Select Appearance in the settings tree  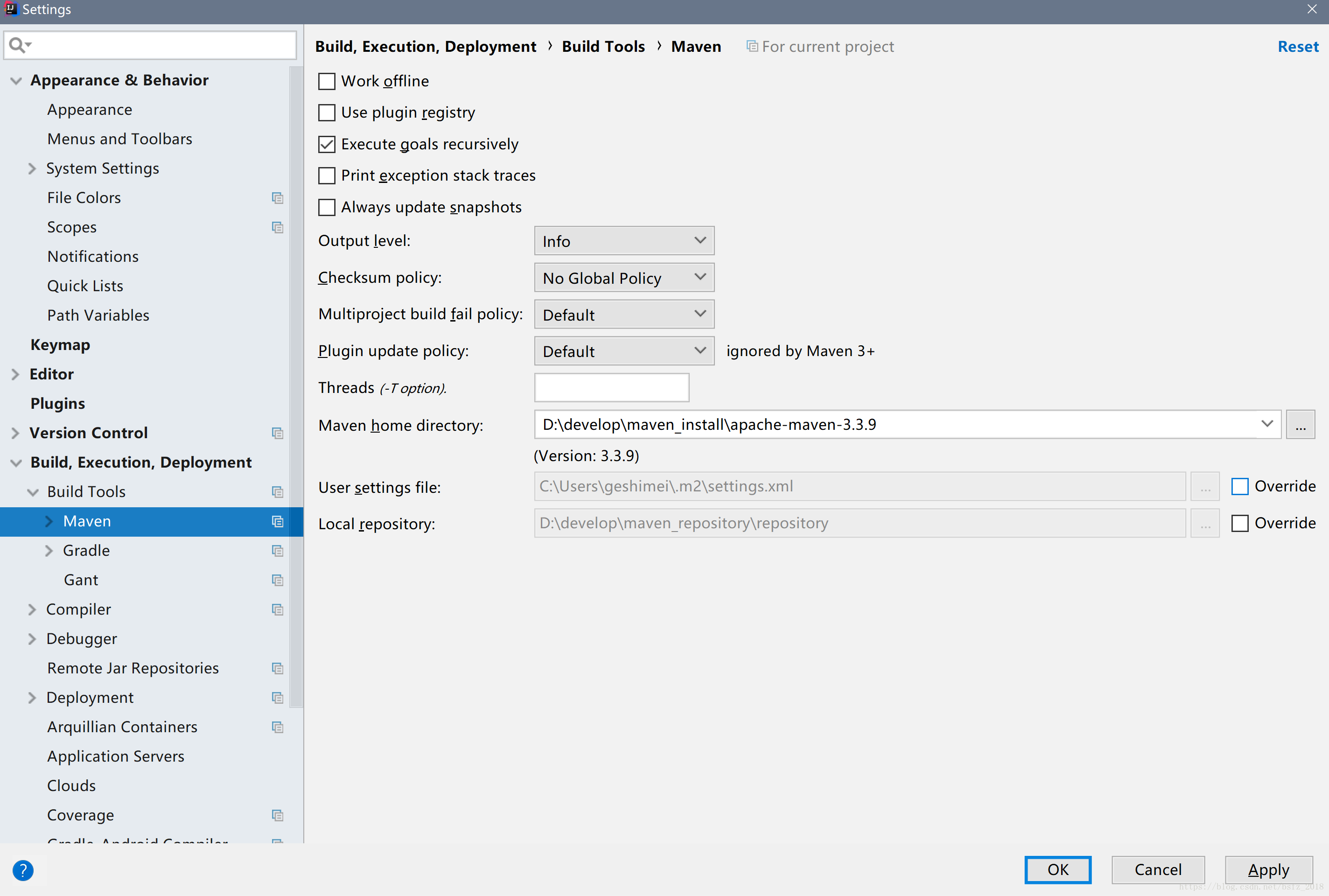(x=90, y=110)
